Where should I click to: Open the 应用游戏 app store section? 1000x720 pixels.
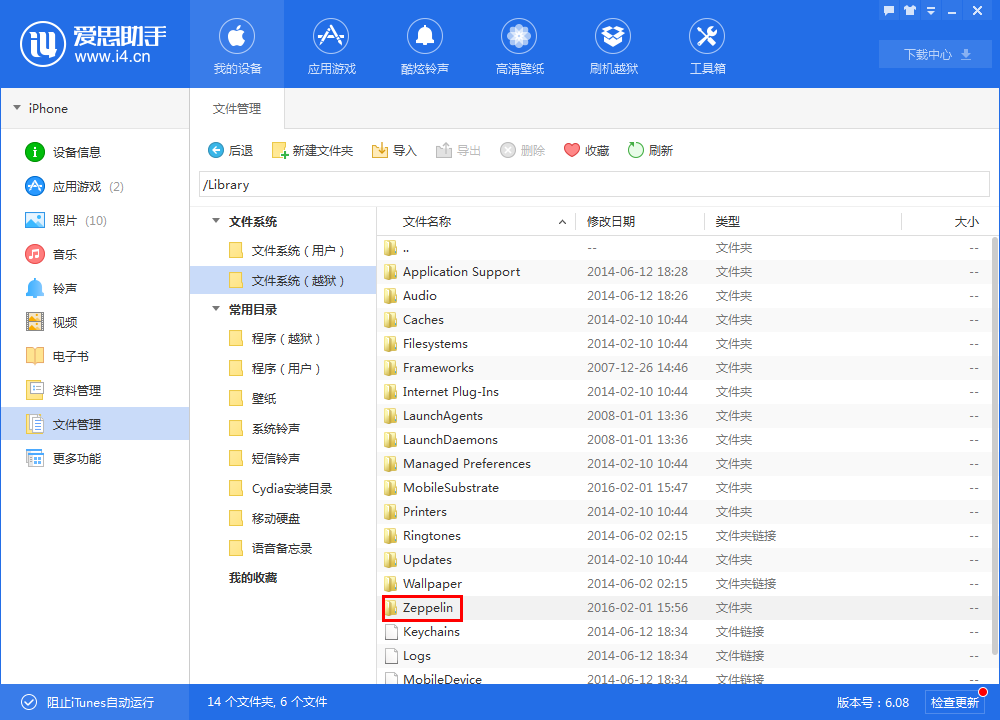[x=331, y=48]
